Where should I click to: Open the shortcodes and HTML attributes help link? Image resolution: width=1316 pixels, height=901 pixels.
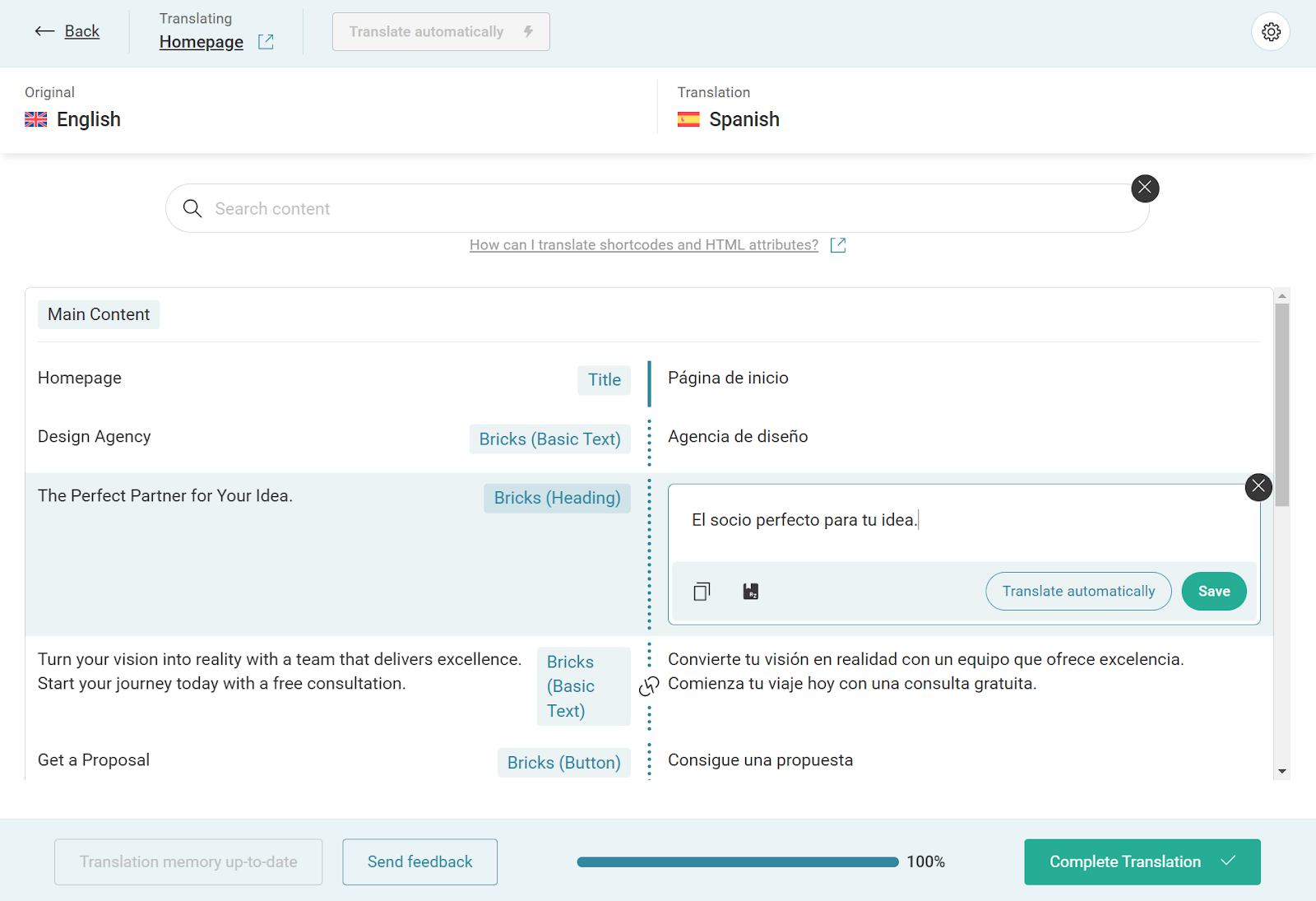tap(643, 245)
